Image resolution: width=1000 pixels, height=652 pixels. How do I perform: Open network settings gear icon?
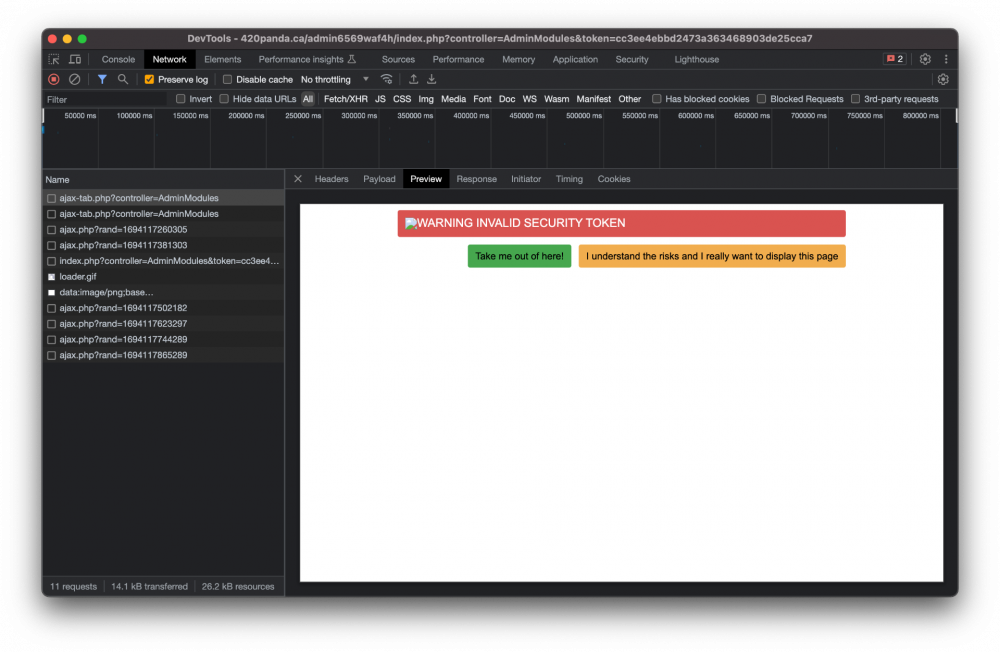[x=943, y=80]
